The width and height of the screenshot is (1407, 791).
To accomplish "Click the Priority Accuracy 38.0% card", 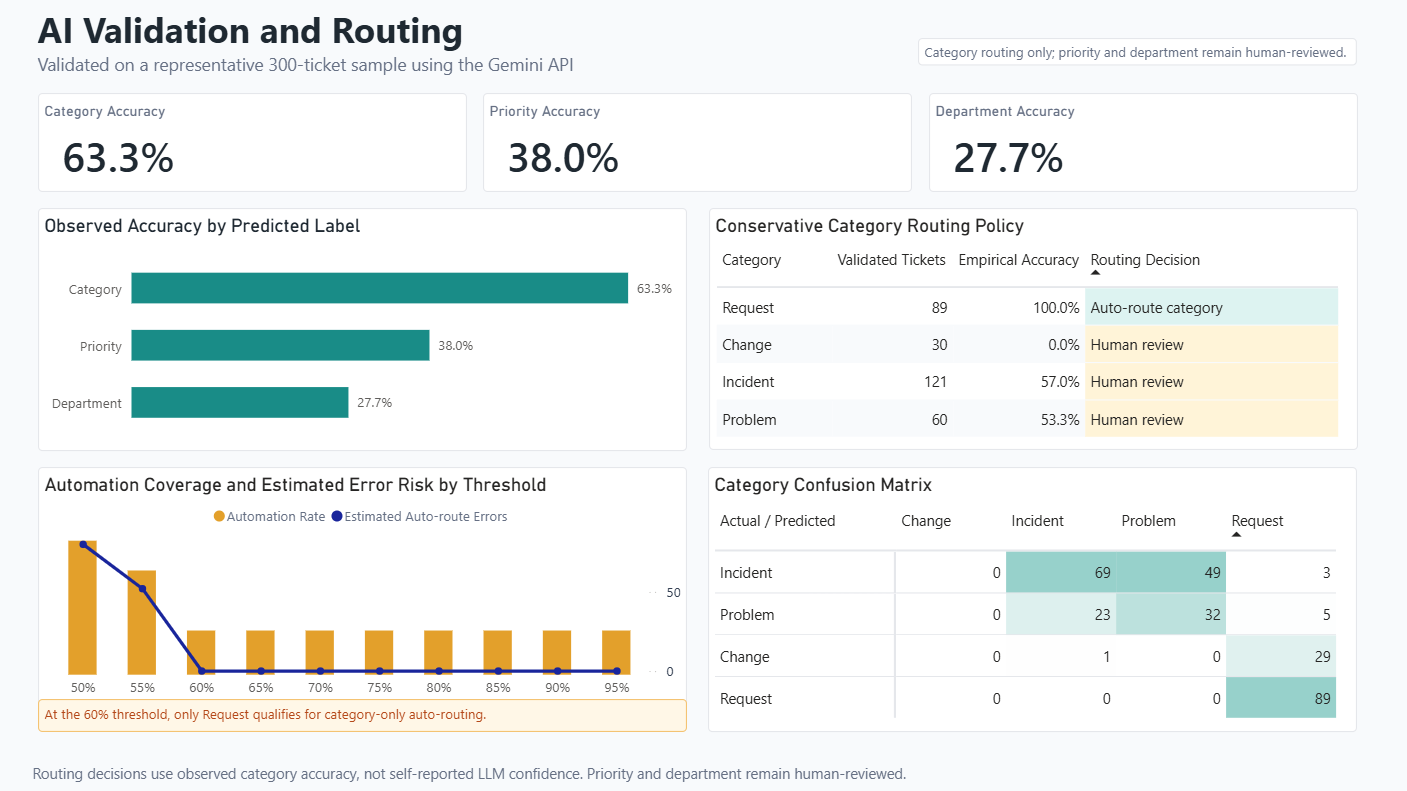I will coord(697,142).
